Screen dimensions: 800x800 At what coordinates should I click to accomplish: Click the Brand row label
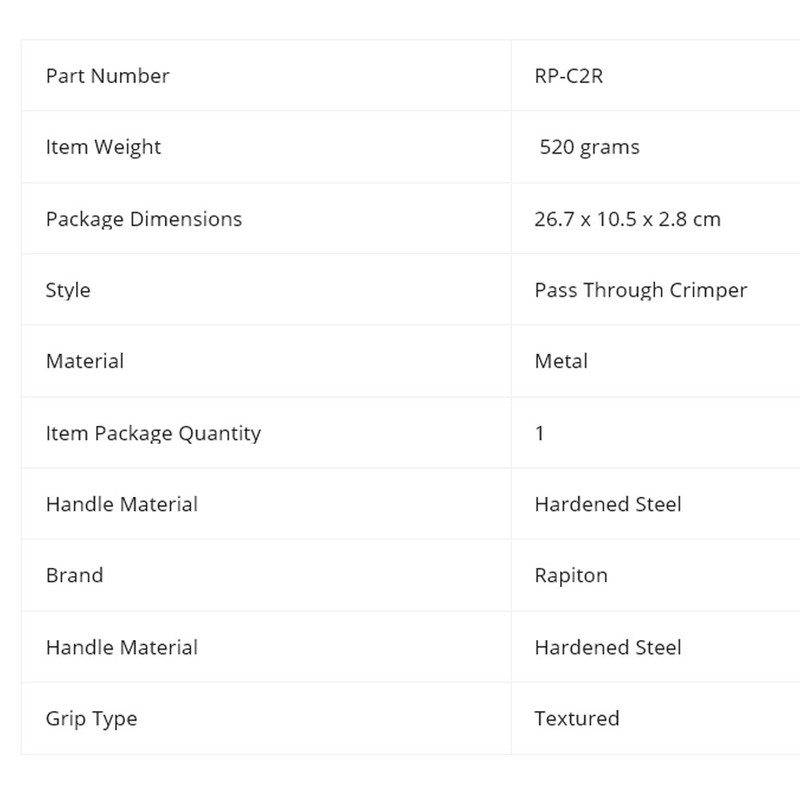pos(74,575)
